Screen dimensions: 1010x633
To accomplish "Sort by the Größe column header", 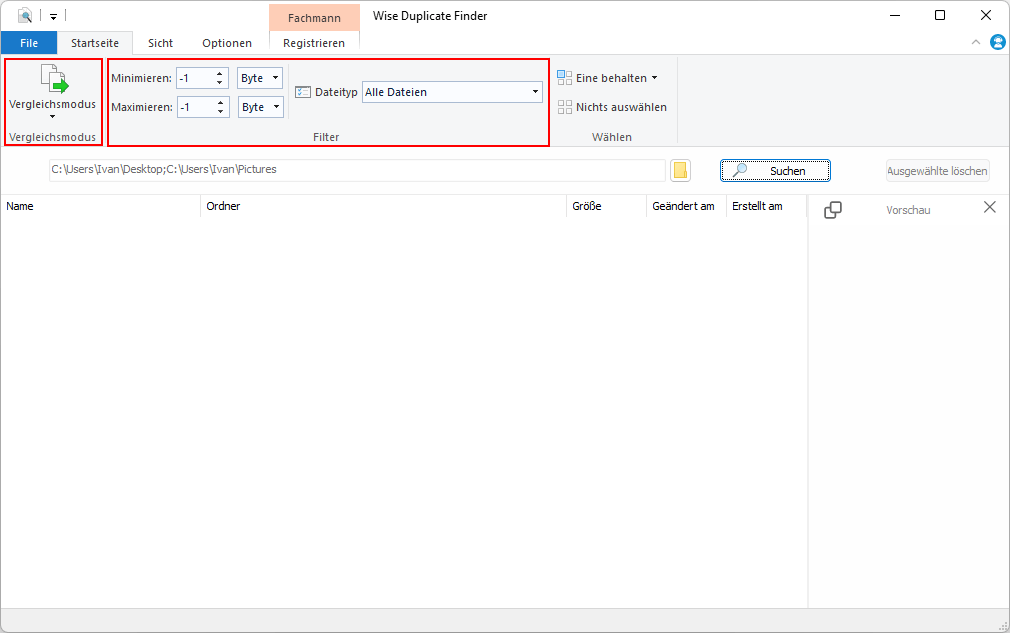I will (606, 206).
